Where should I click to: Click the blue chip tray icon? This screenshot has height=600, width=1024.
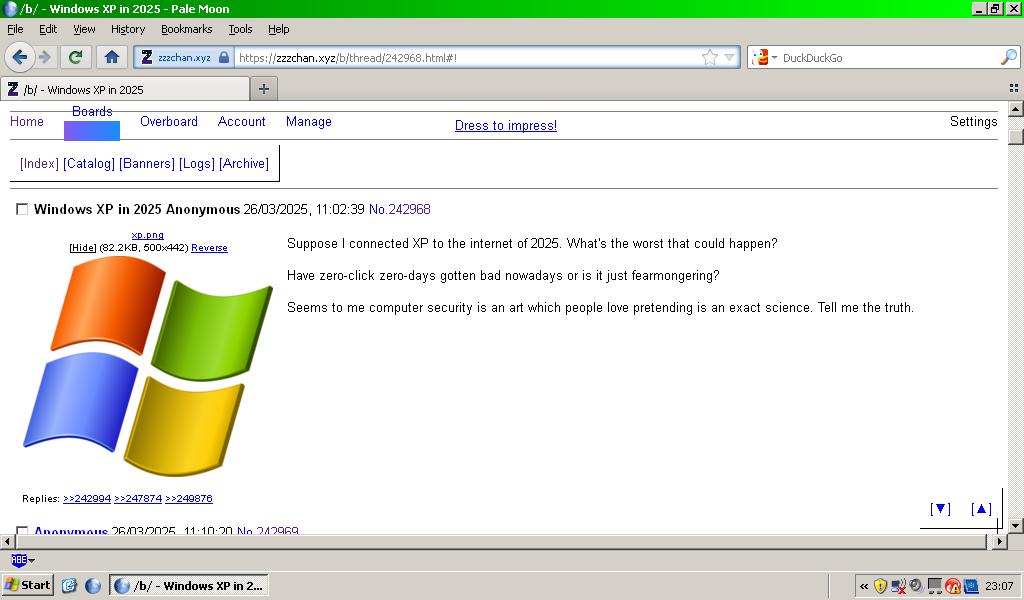point(971,586)
